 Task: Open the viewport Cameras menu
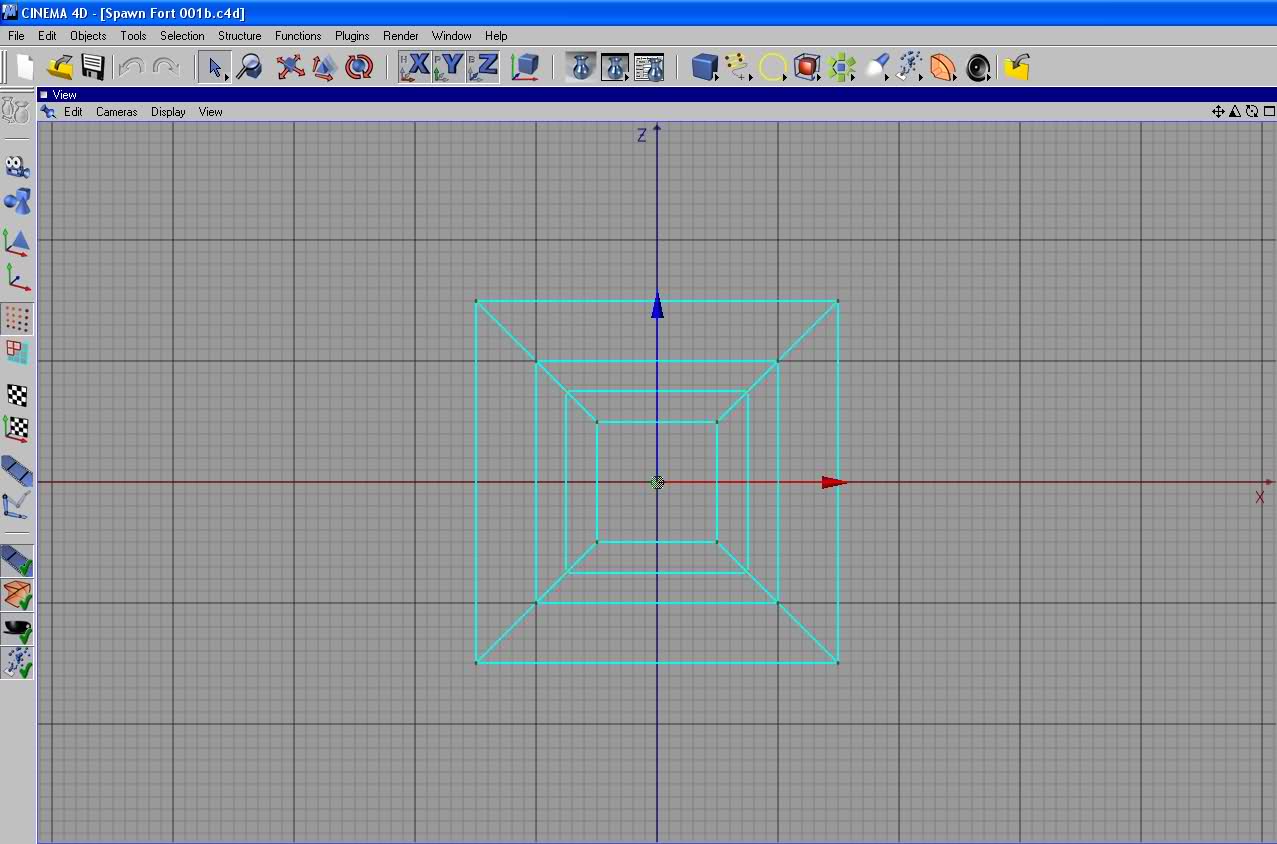click(x=116, y=112)
